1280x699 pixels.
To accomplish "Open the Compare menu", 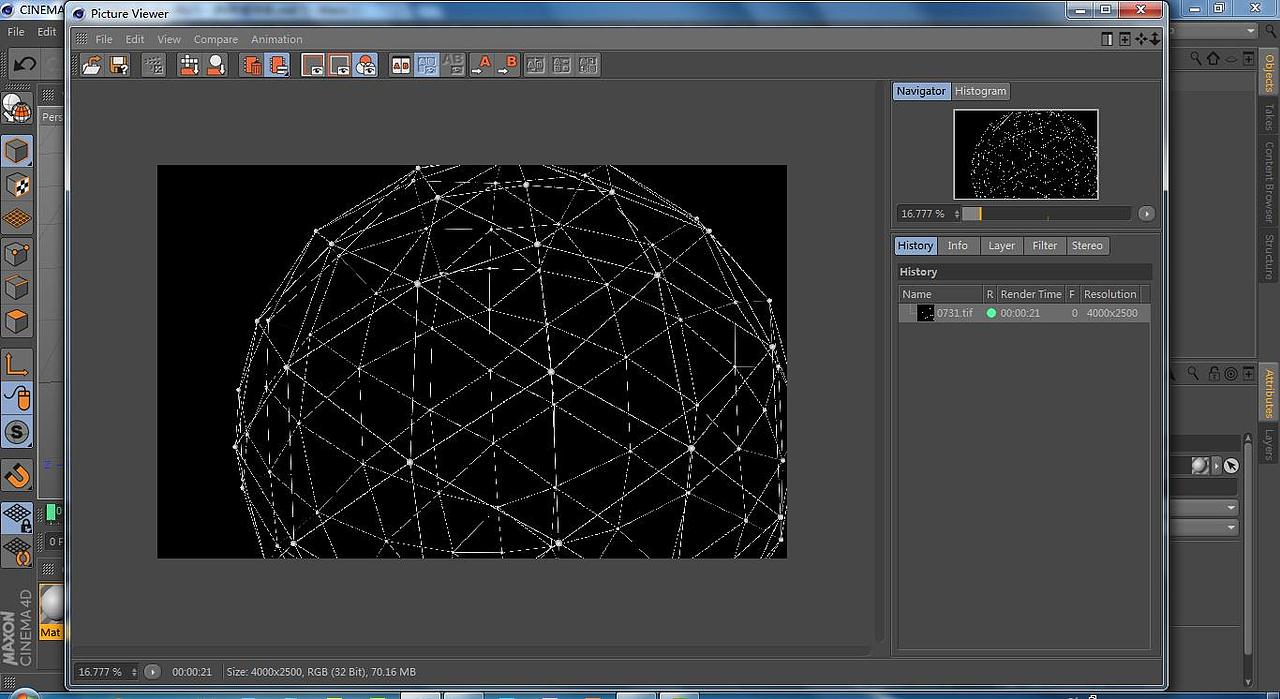I will click(x=216, y=39).
